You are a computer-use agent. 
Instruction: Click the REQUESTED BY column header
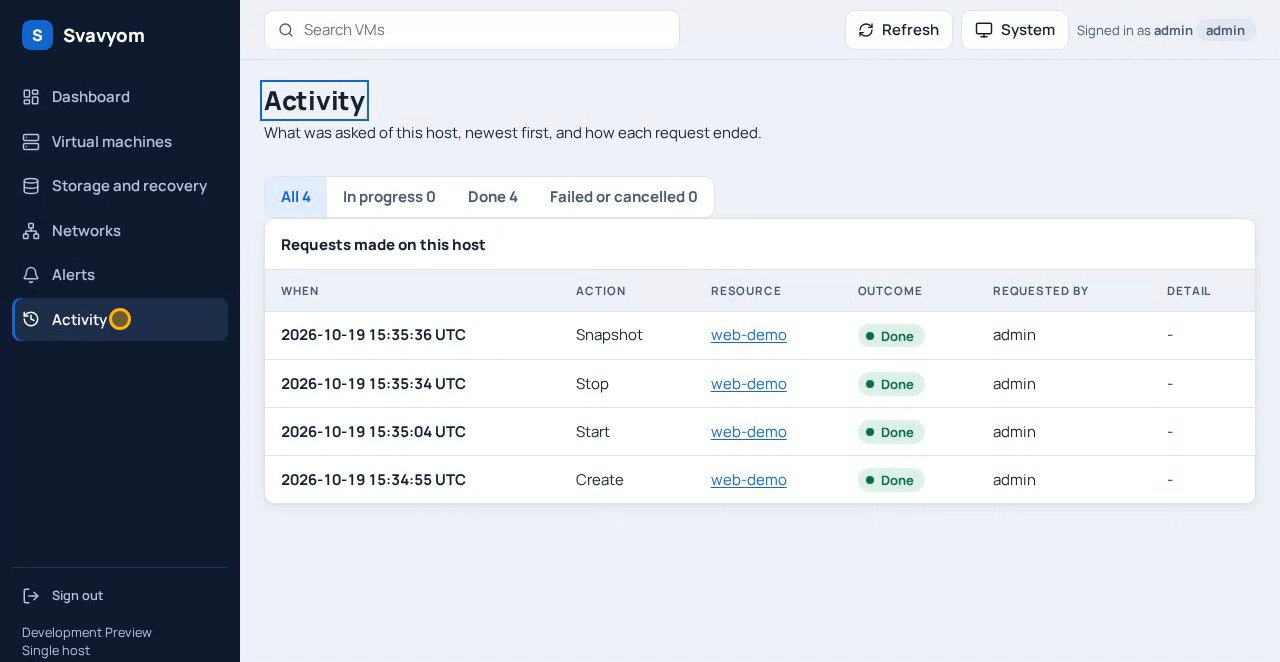point(1041,291)
